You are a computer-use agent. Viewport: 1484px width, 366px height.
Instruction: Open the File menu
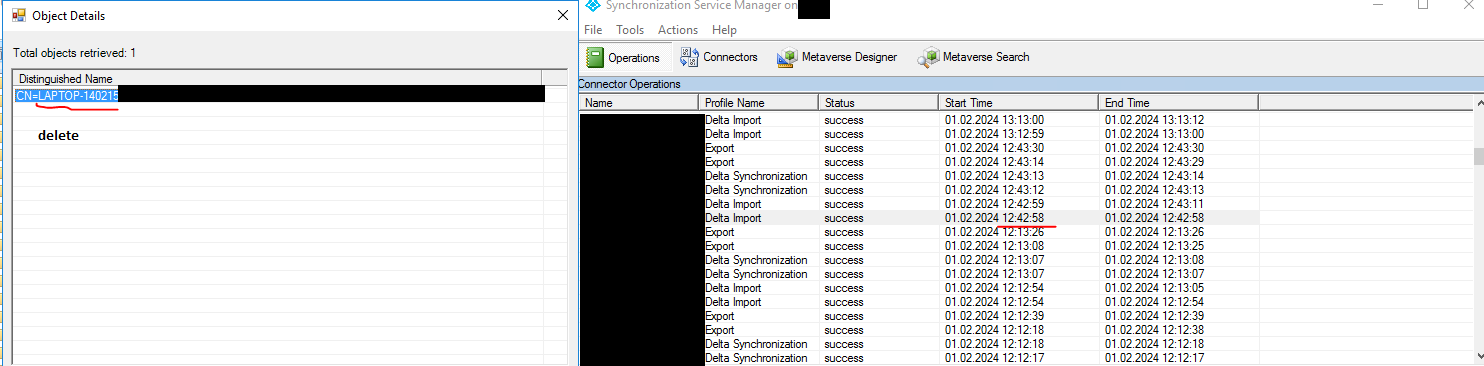[593, 30]
